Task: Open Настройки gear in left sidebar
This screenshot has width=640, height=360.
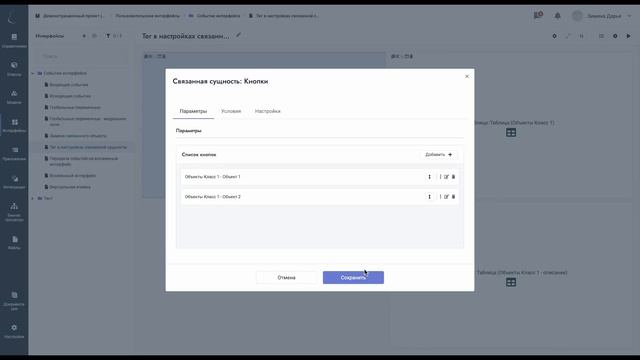Action: pos(14,331)
